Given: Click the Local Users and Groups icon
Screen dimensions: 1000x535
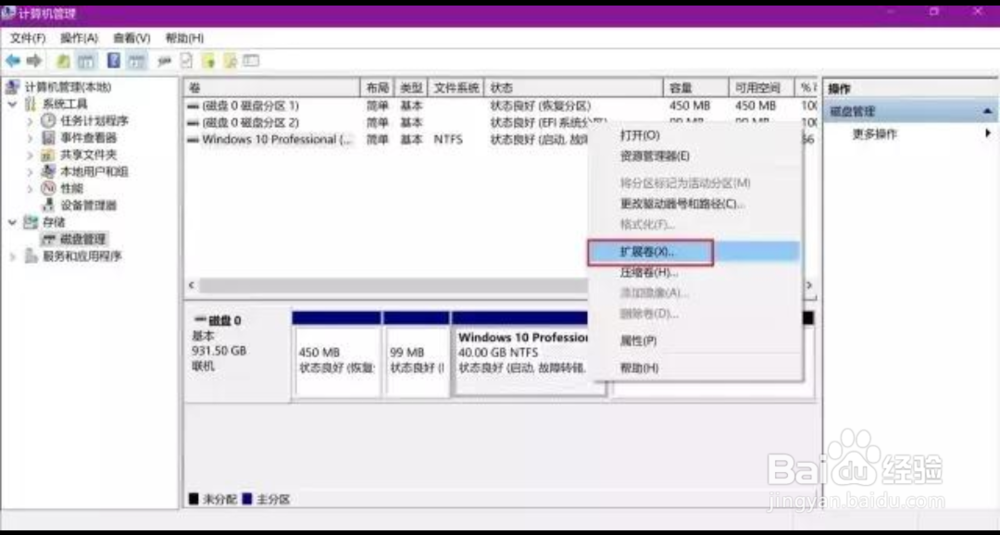Looking at the screenshot, I should click(x=48, y=172).
